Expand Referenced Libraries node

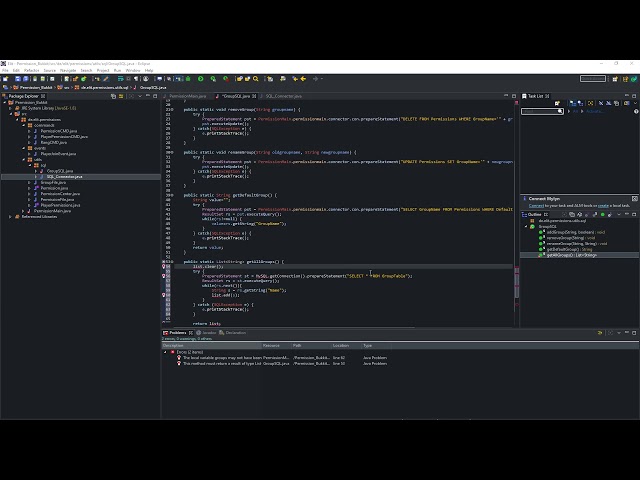click(11, 217)
